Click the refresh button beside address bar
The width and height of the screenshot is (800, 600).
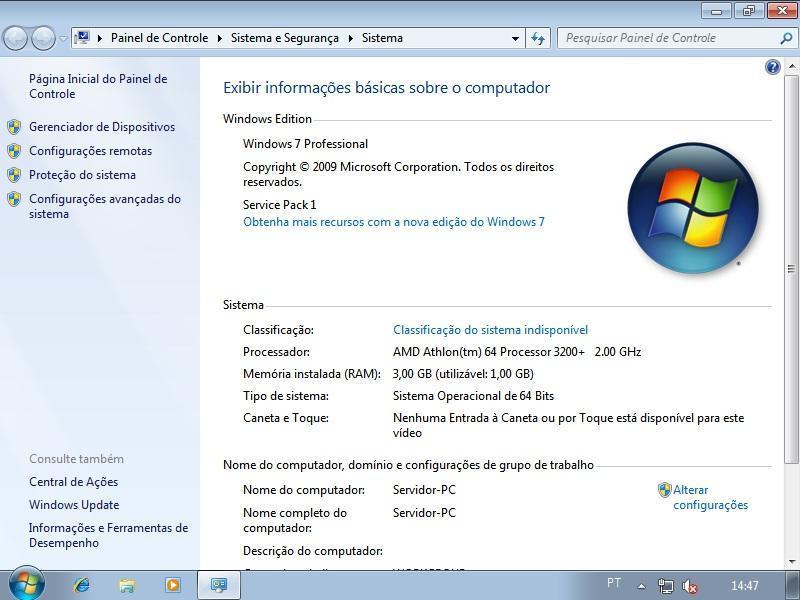pyautogui.click(x=538, y=38)
